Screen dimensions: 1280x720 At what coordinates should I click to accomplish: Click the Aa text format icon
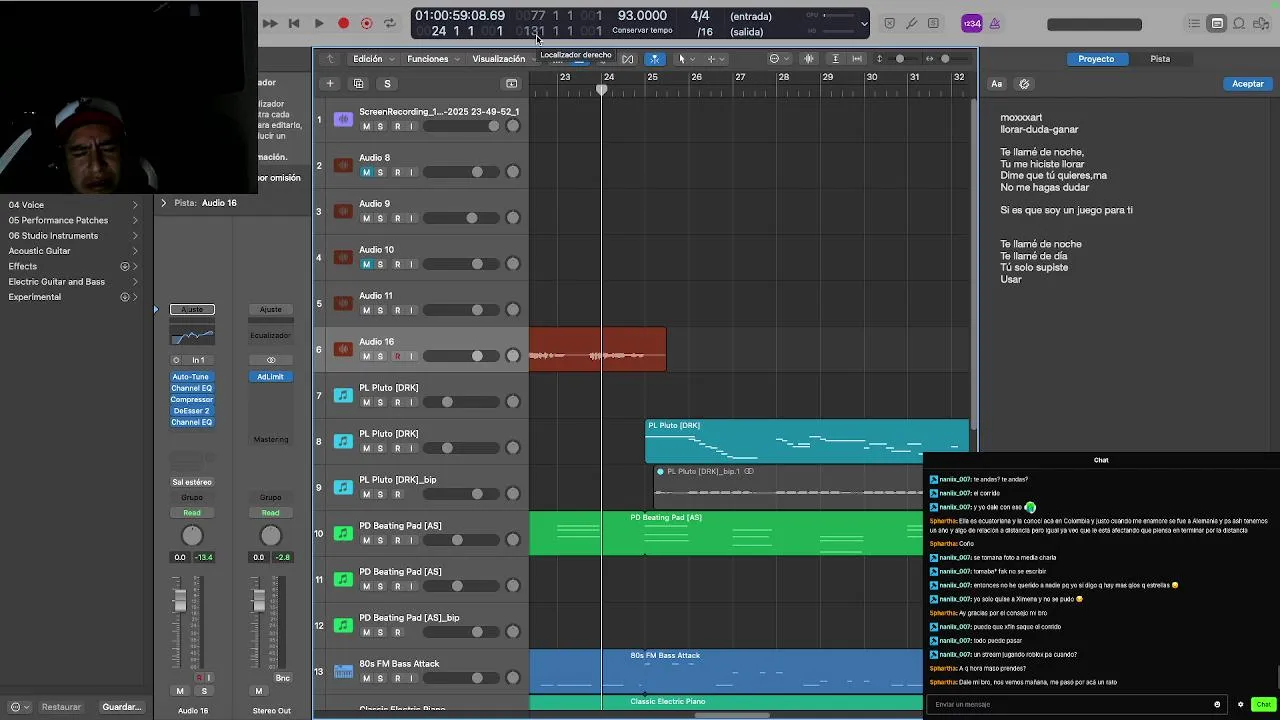(997, 84)
